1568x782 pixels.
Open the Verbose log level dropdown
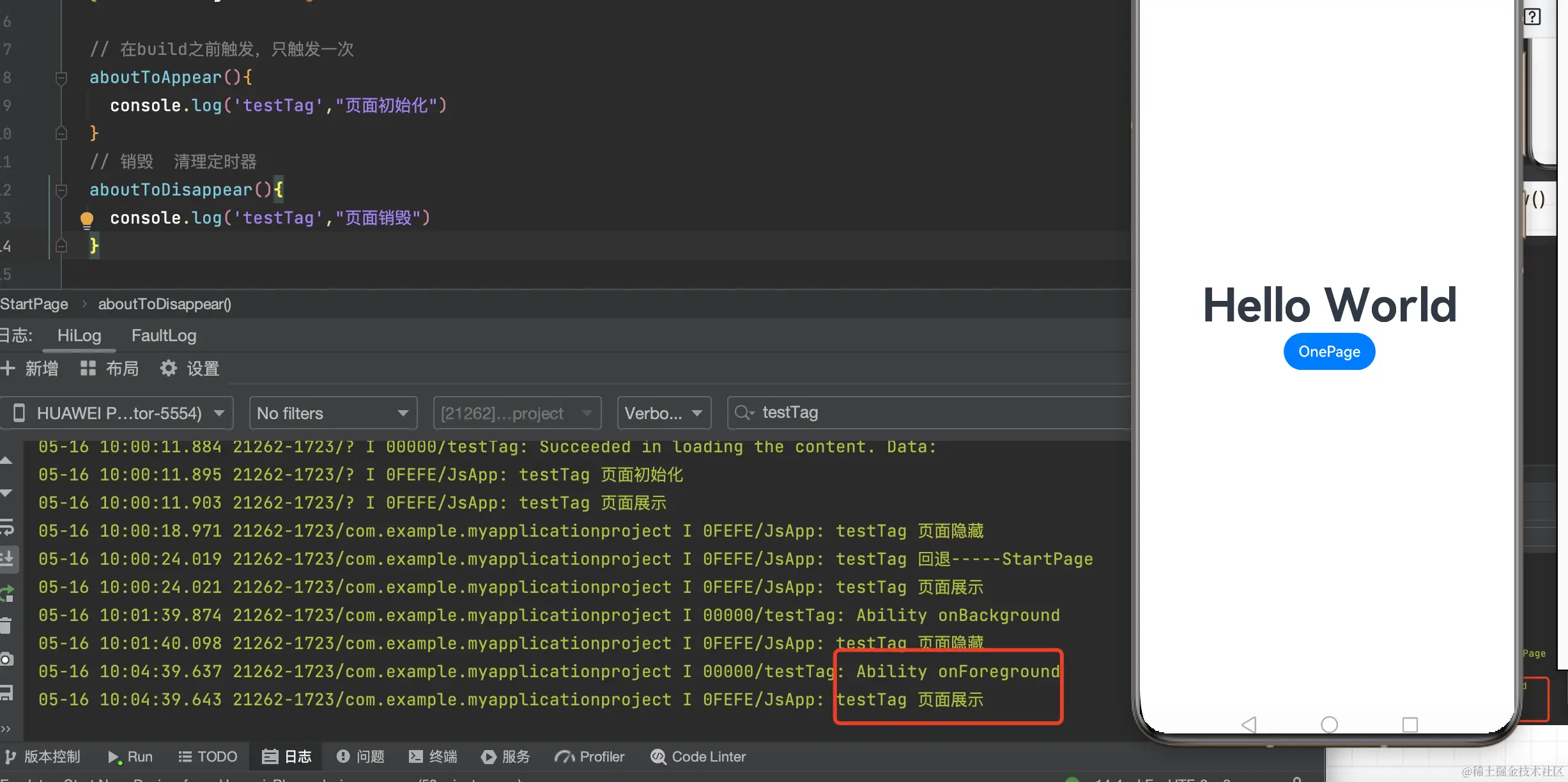coord(663,413)
